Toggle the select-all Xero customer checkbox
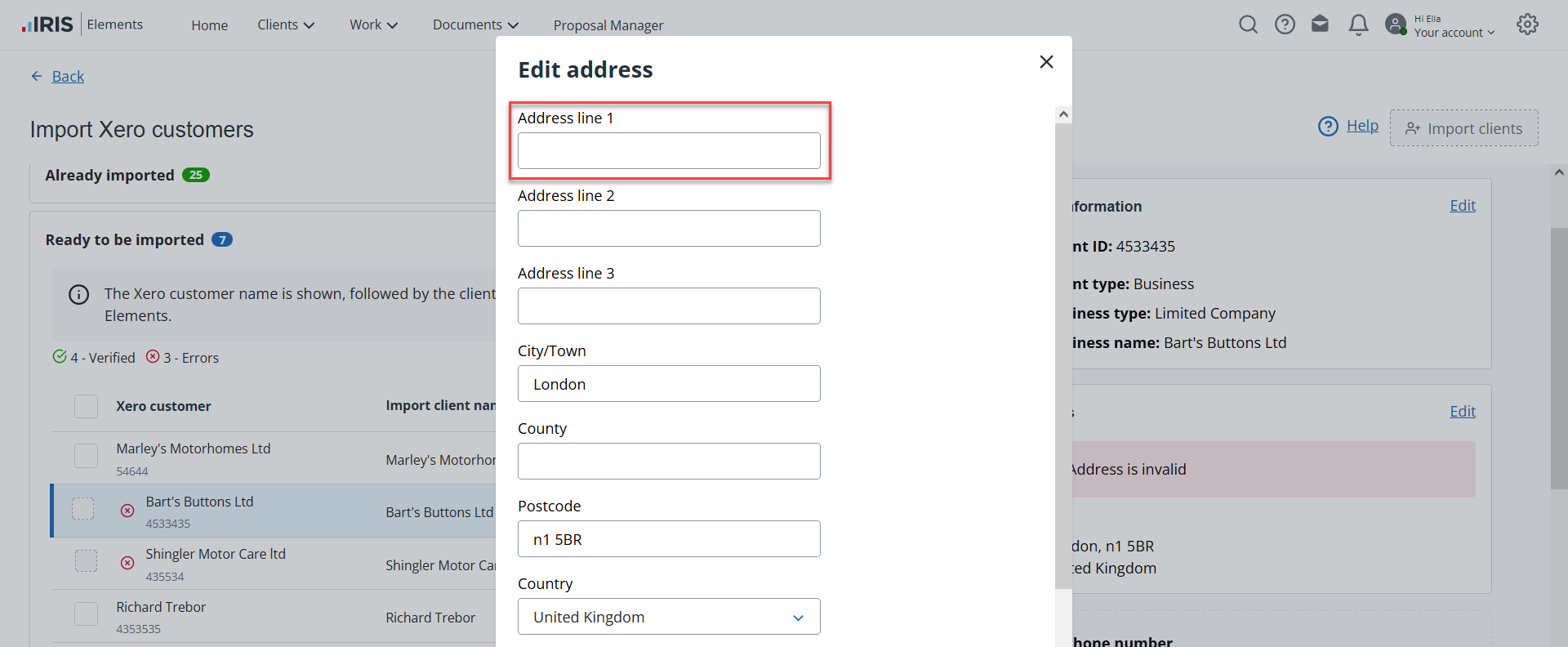Screen dimensions: 1568x647 click(x=86, y=406)
